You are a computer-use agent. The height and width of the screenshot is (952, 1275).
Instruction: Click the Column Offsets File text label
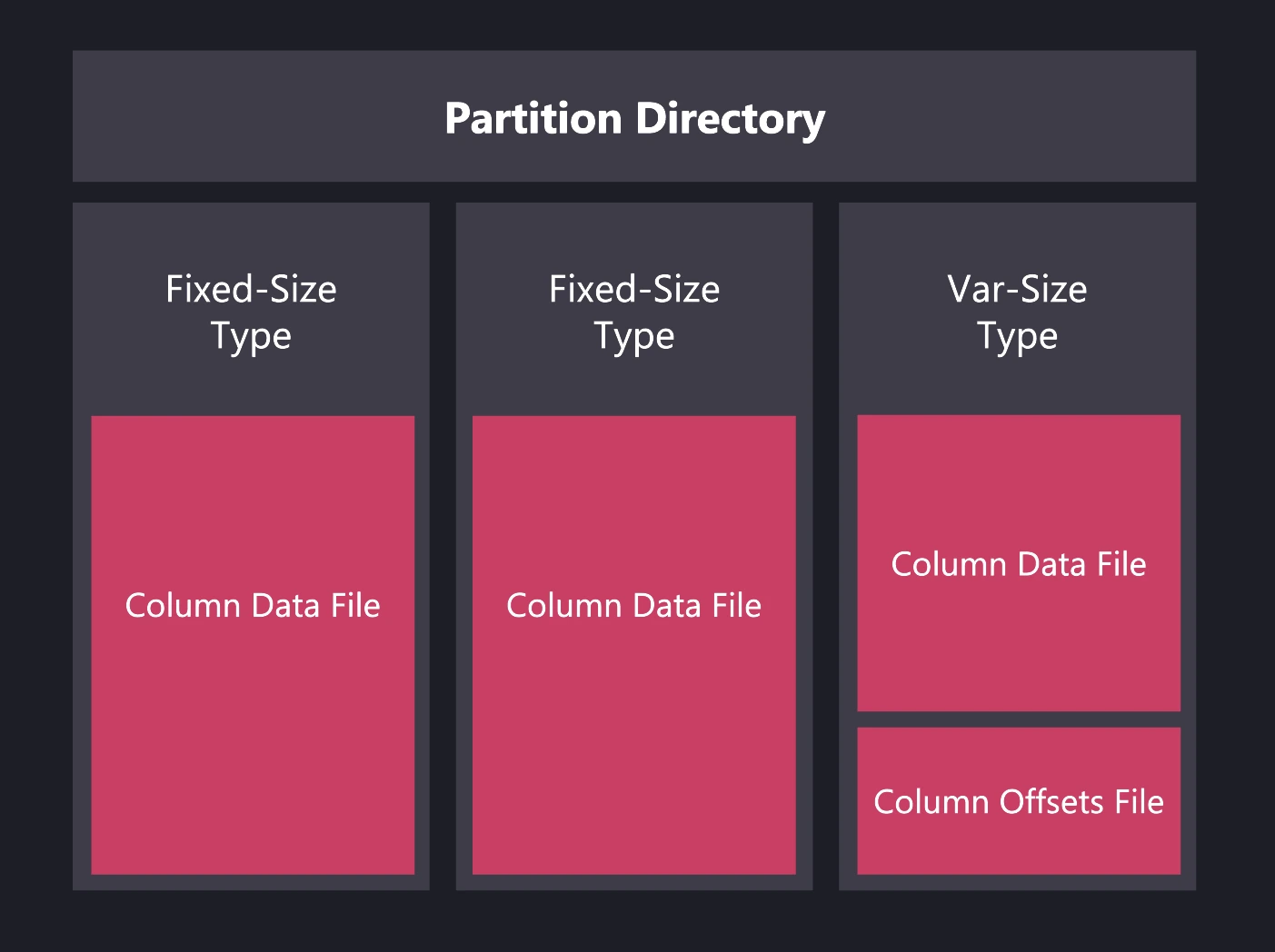click(1017, 801)
